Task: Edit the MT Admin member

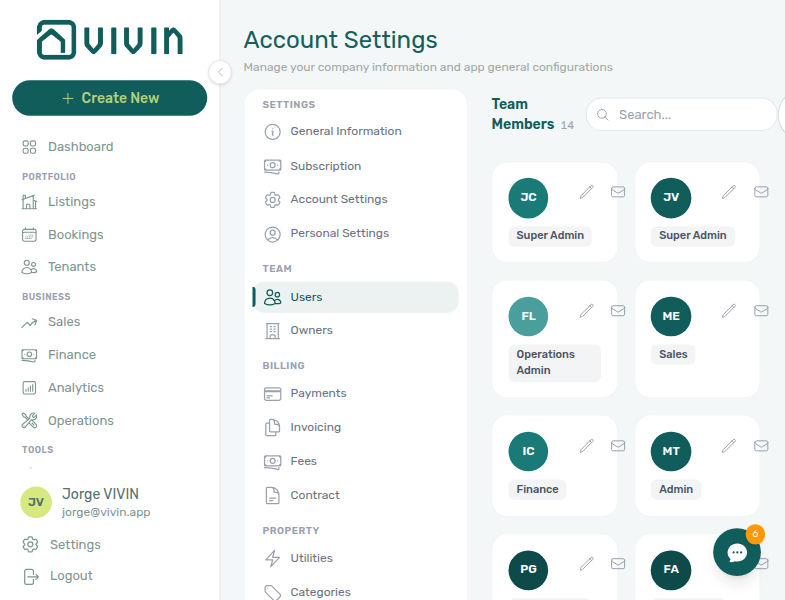Action: [729, 446]
